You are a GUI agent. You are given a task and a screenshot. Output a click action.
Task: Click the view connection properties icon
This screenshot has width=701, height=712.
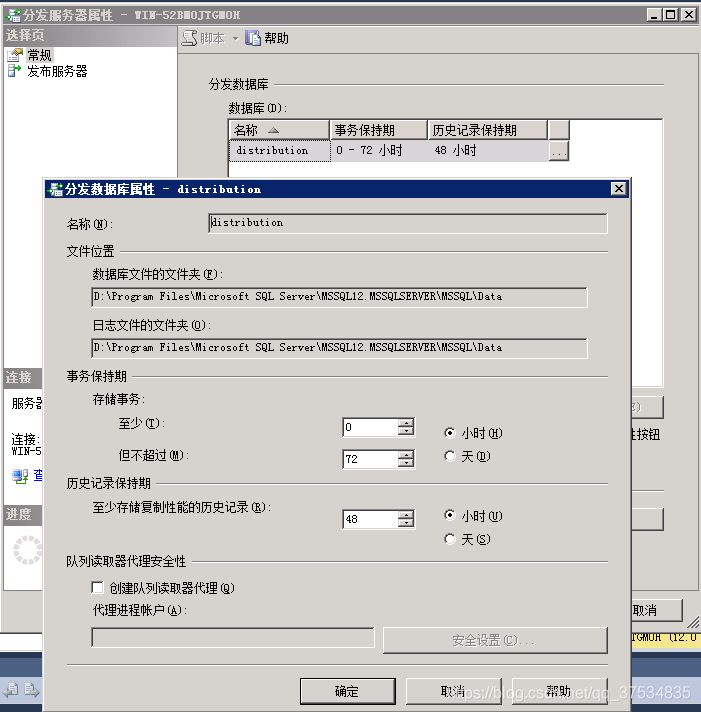(x=20, y=476)
